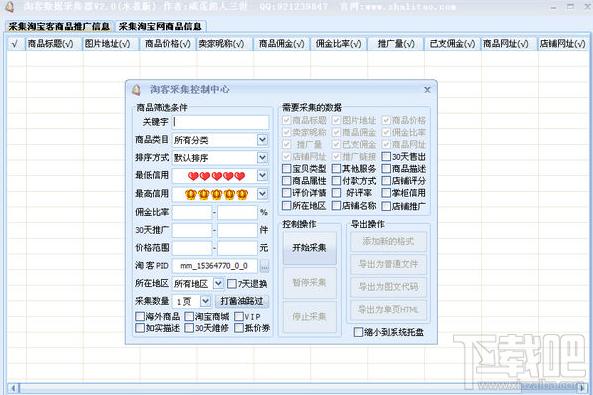Enable 其他服务 data checkbox
The width and height of the screenshot is (593, 395).
(336, 169)
